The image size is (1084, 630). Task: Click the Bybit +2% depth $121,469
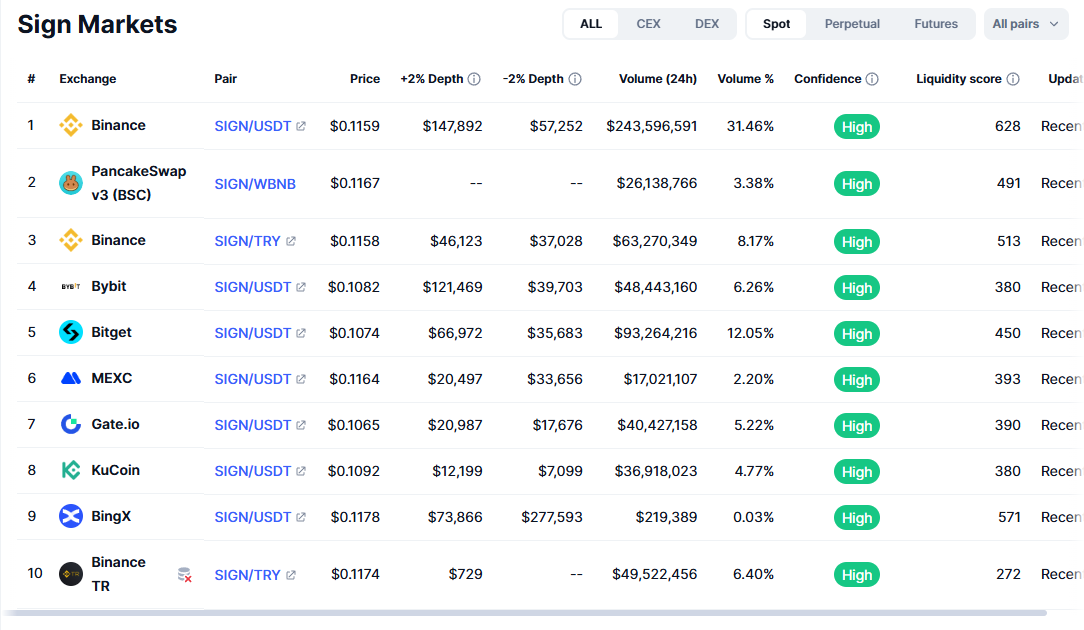click(452, 287)
